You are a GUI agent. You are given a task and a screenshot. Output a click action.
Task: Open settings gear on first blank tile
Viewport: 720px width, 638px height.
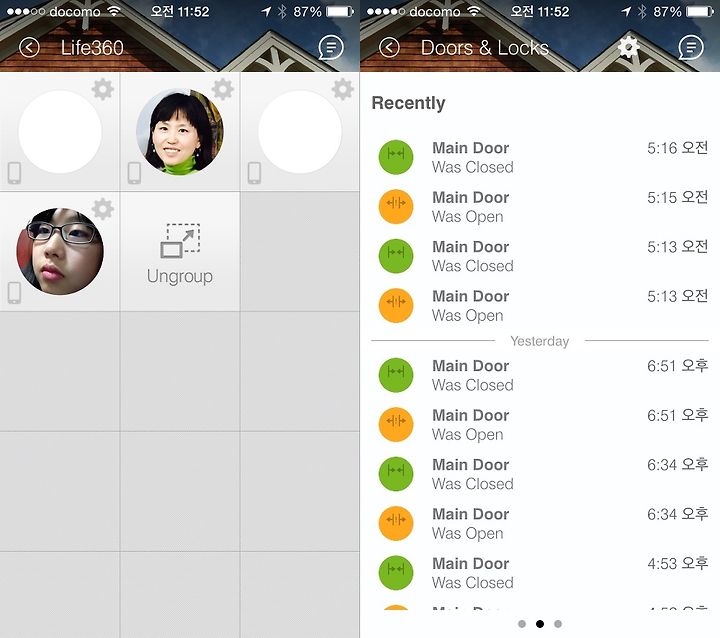pos(102,89)
